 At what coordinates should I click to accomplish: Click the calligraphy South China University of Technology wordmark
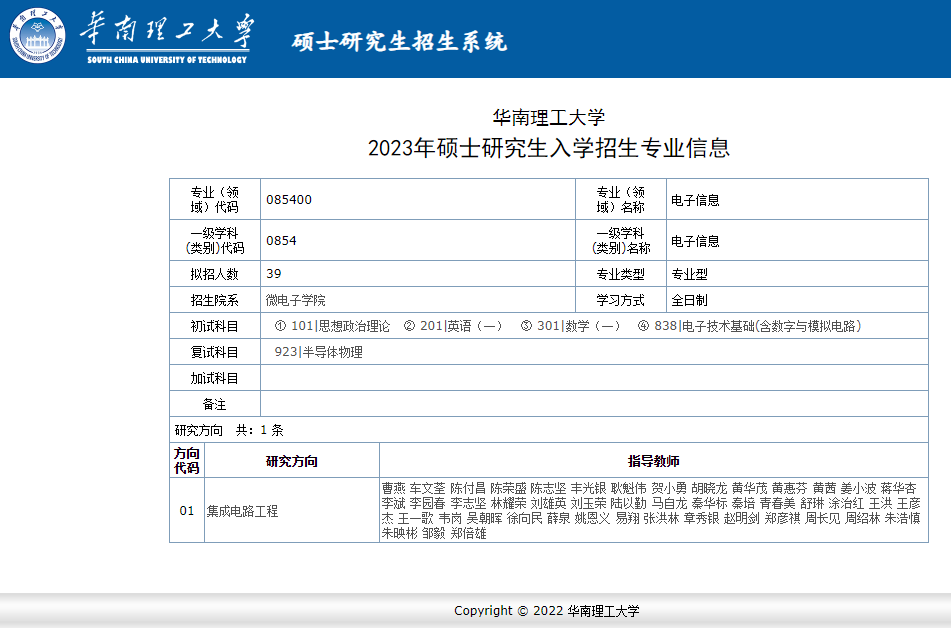coord(167,38)
